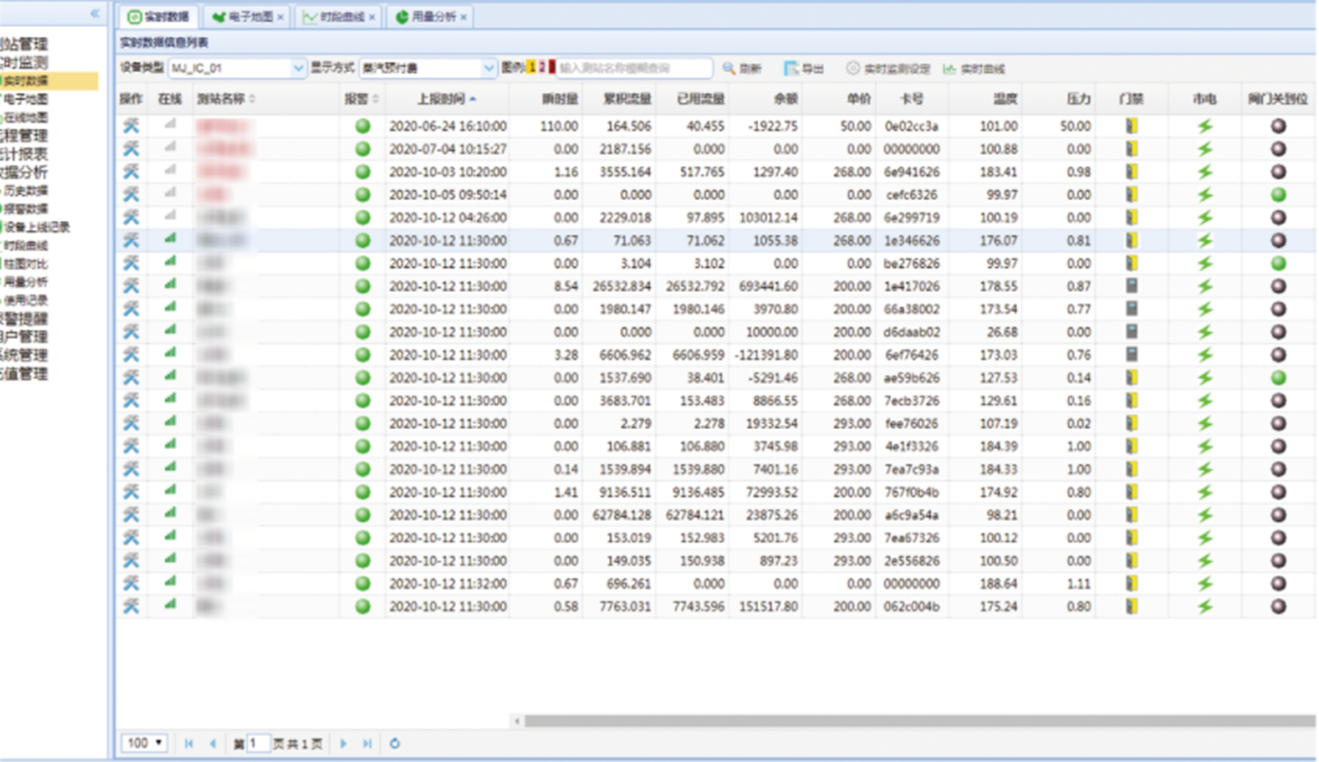Click the 实时曲线 button
The image size is (1319, 762).
tap(973, 68)
